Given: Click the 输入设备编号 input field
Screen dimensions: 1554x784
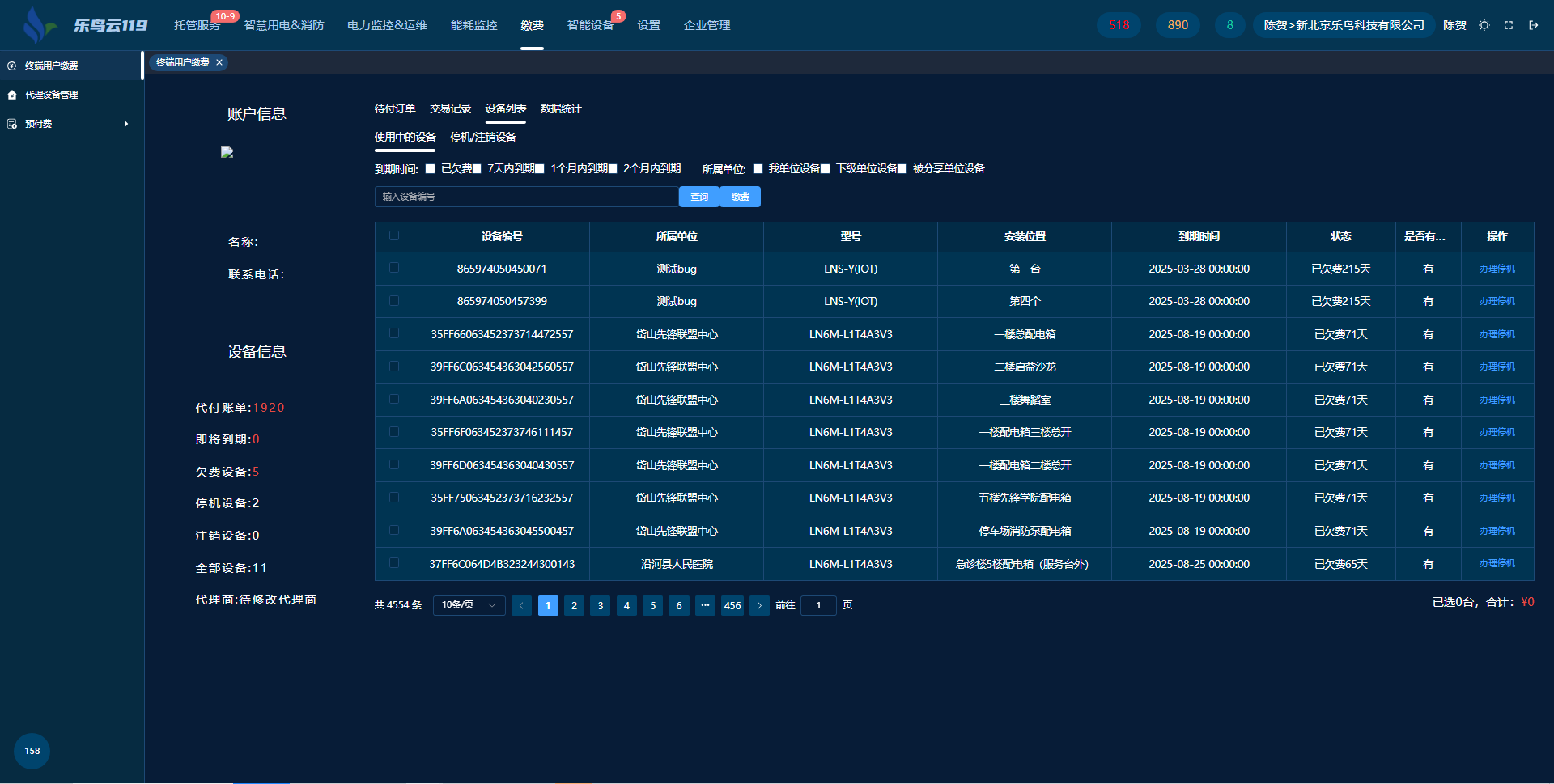Looking at the screenshot, I should 526,197.
